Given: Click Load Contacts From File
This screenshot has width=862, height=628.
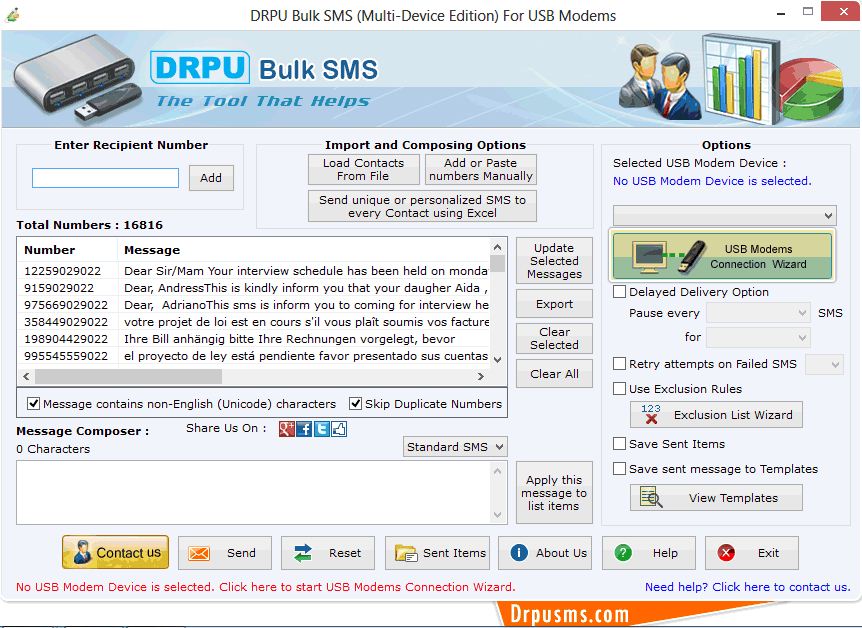Looking at the screenshot, I should point(363,169).
